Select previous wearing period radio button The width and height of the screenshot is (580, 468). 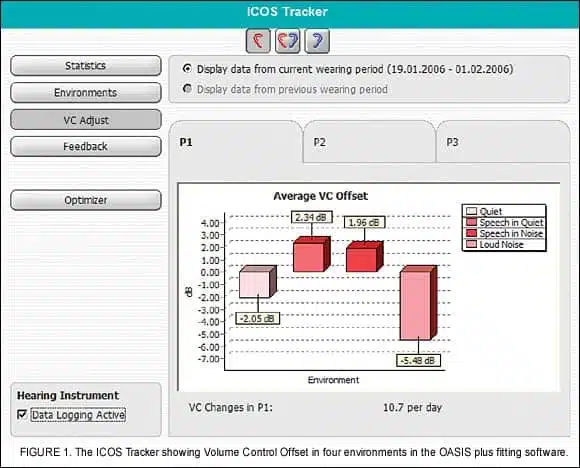tap(188, 89)
